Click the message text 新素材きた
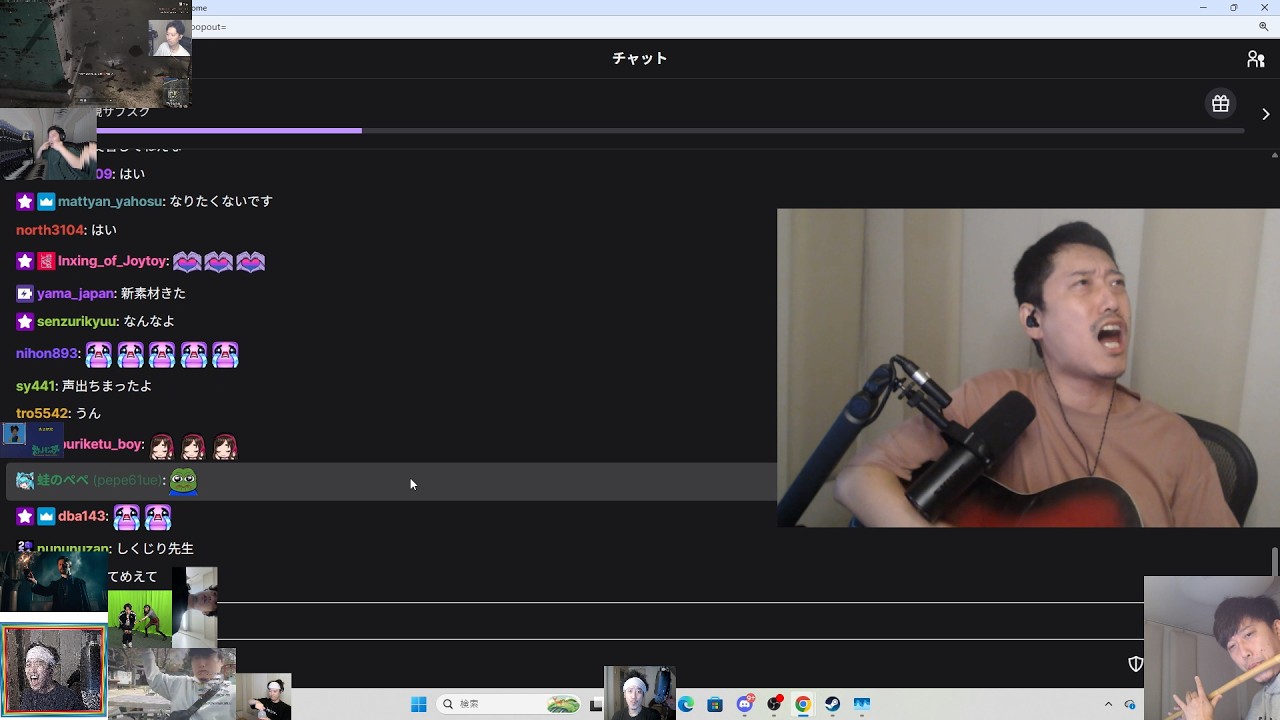1280x720 pixels. pyautogui.click(x=153, y=294)
